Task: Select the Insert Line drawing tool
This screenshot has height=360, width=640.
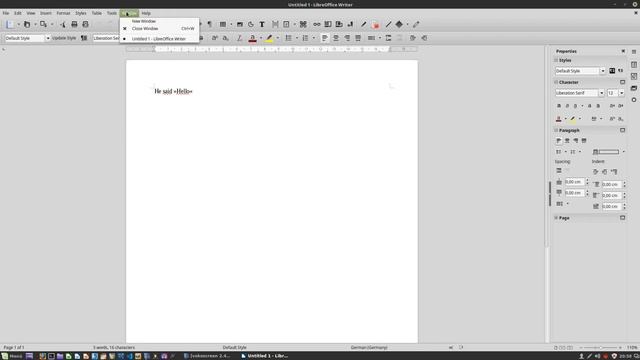Action: pos(388,24)
